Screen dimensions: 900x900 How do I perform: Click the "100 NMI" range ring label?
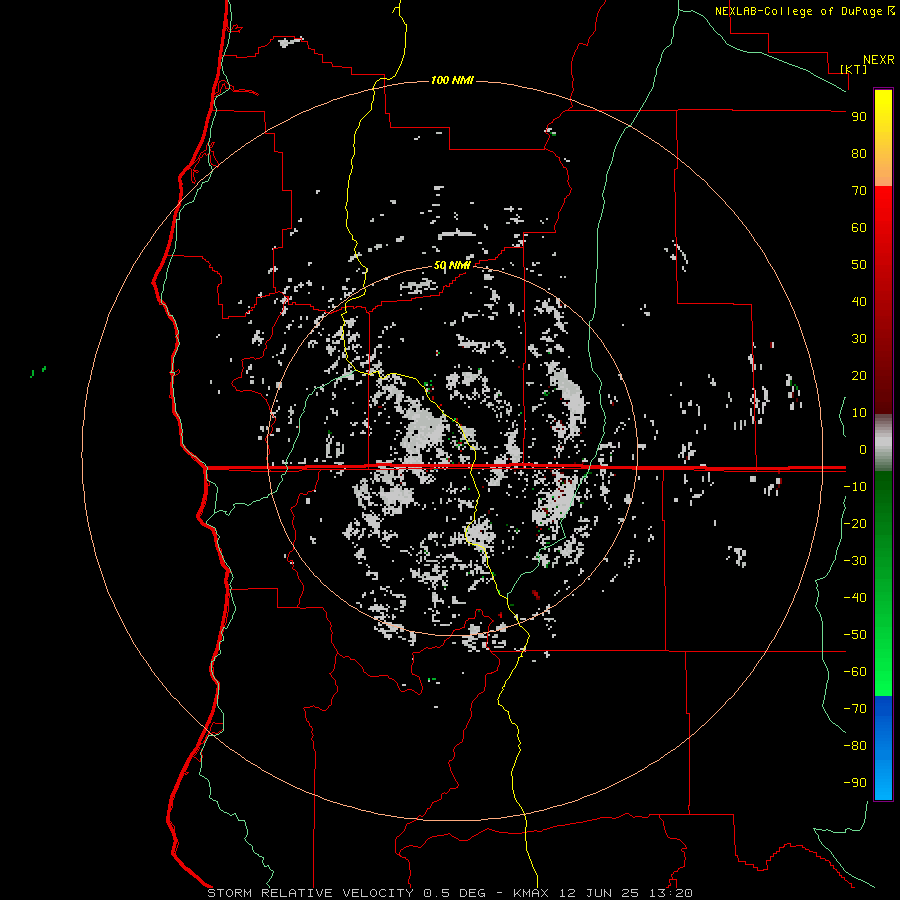tap(452, 80)
